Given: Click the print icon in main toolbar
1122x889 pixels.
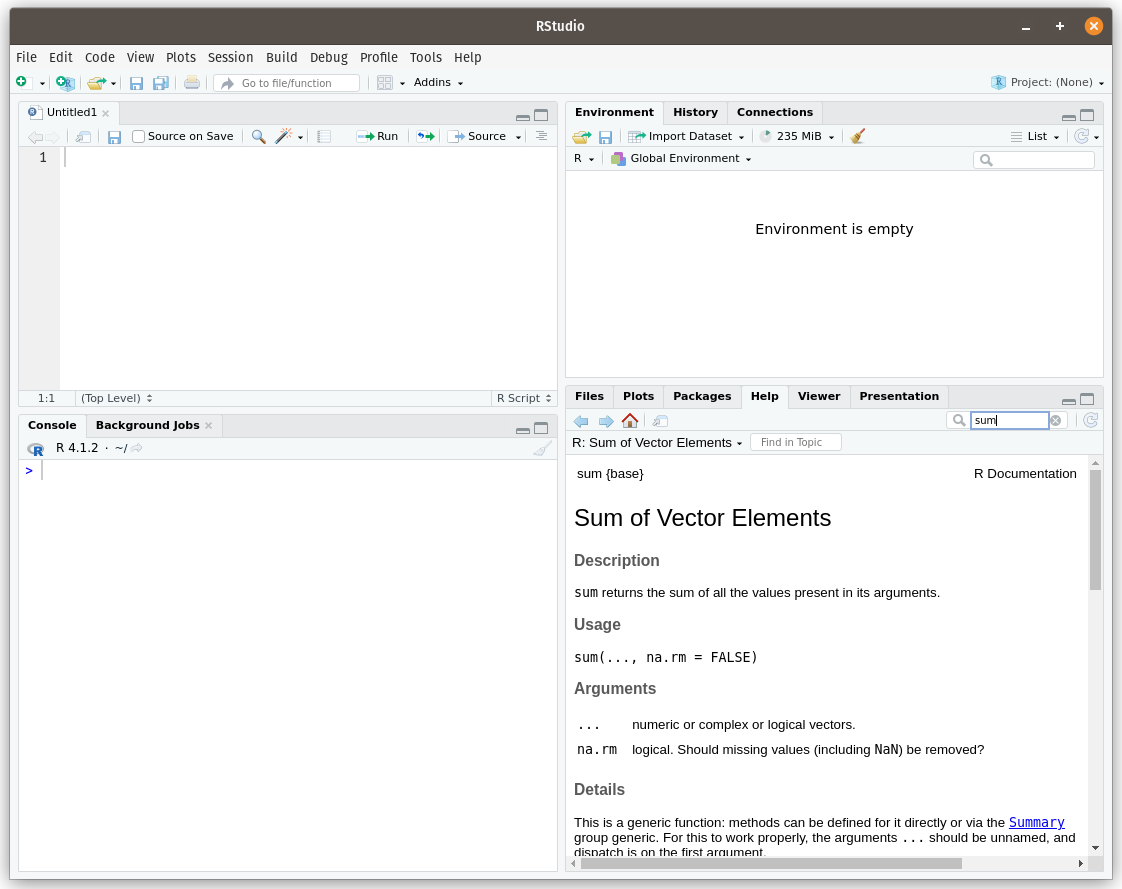Looking at the screenshot, I should [191, 83].
